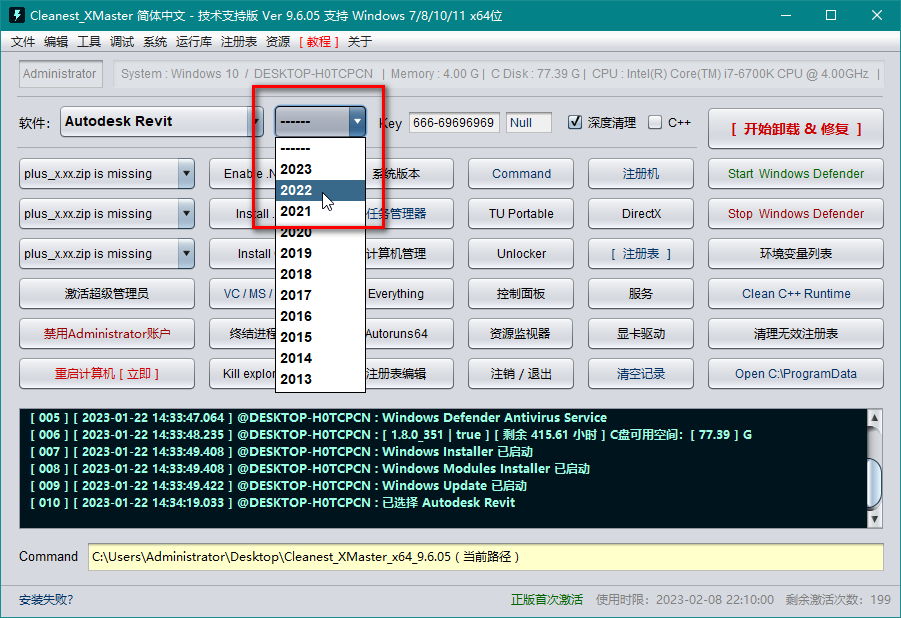Click the Unlocker button

[521, 254]
